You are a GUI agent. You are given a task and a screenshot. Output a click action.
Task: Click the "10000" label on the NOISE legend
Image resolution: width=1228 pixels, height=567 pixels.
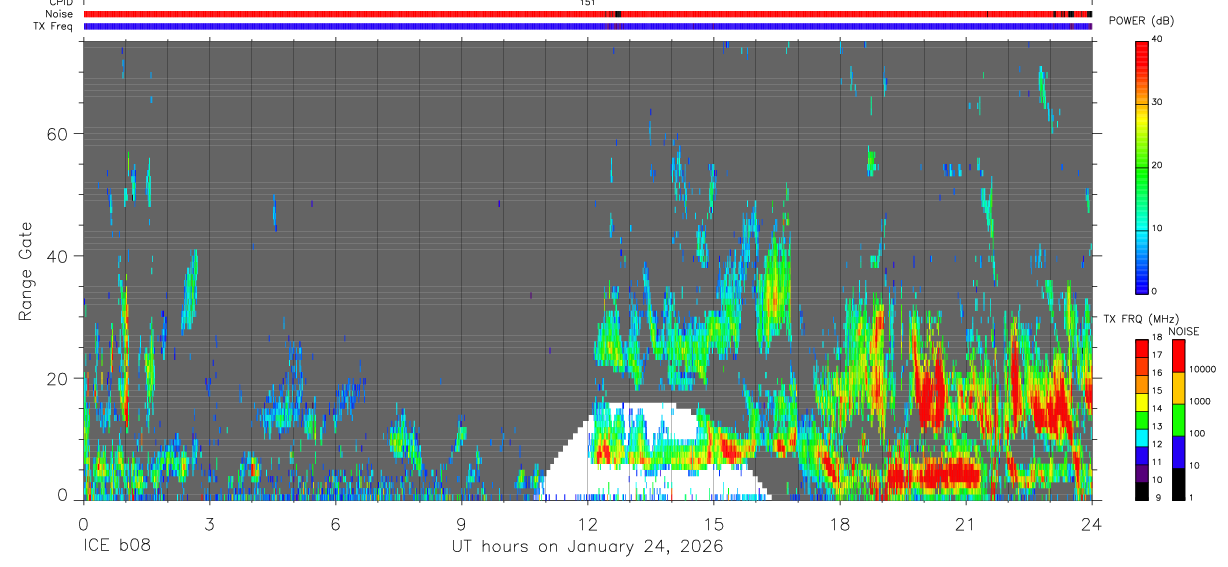1204,370
